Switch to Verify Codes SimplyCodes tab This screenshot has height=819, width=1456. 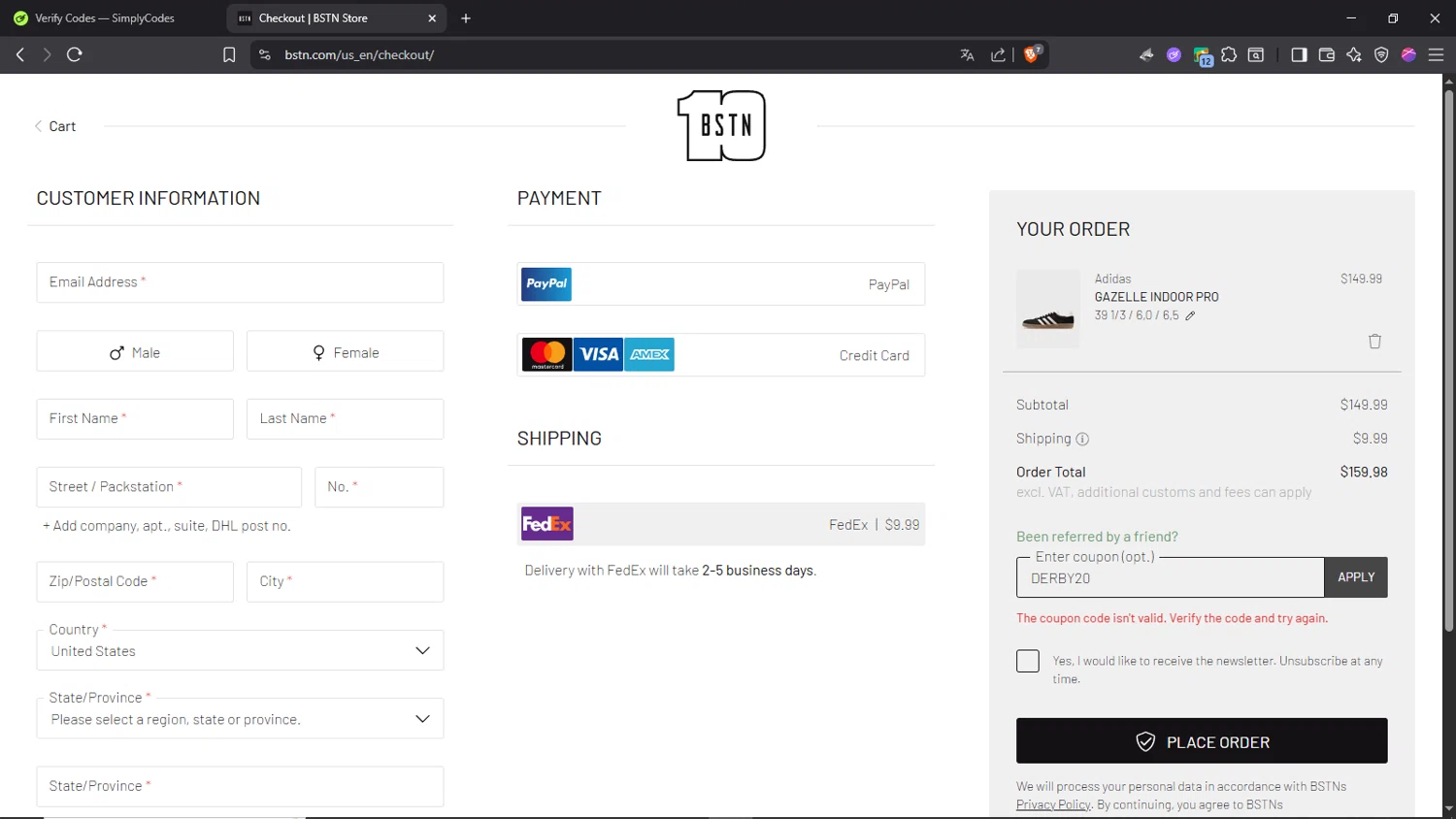[x=106, y=18]
